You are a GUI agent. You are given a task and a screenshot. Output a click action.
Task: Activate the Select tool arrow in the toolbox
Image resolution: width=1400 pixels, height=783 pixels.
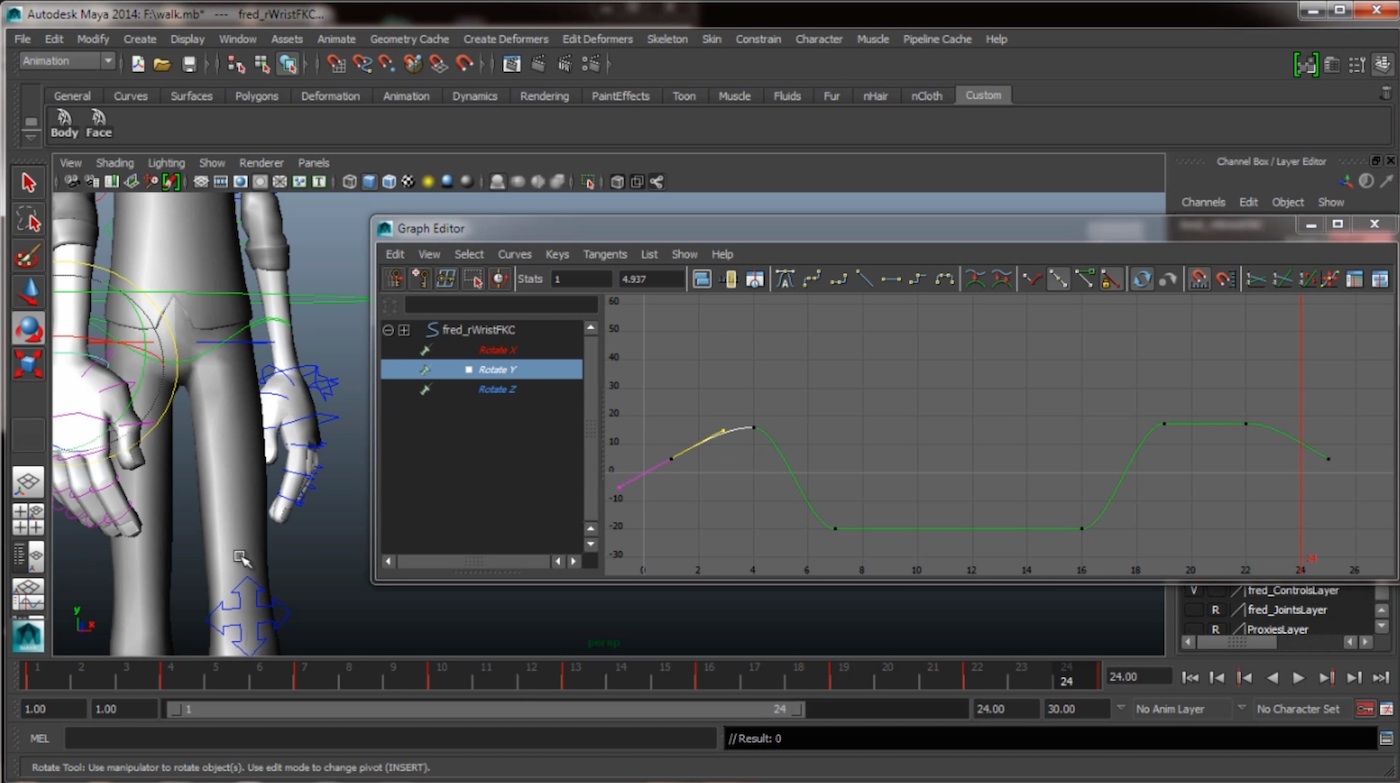coord(27,182)
